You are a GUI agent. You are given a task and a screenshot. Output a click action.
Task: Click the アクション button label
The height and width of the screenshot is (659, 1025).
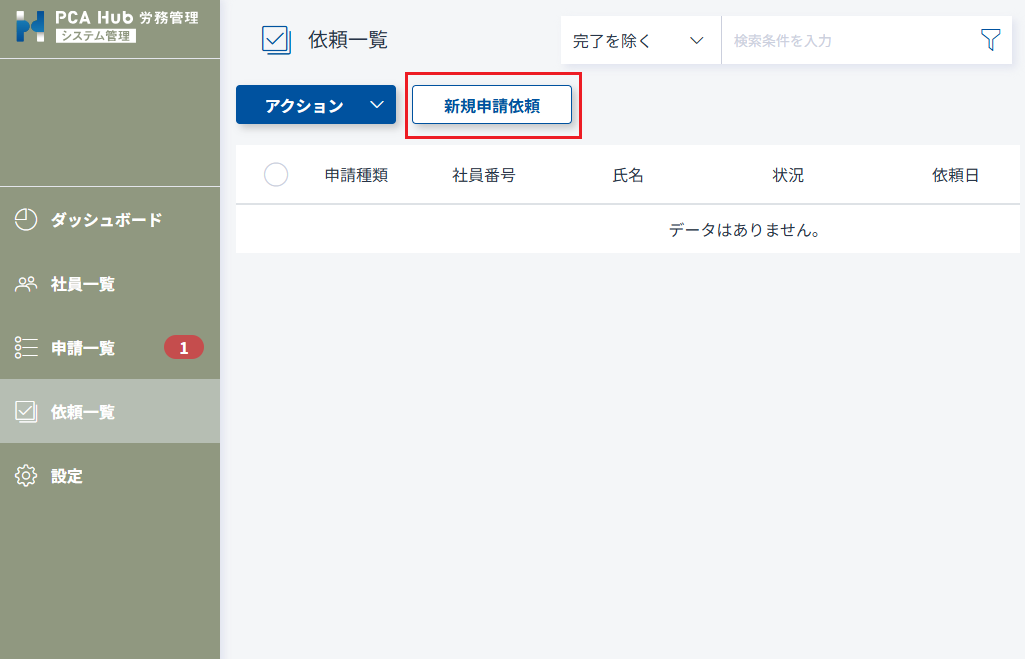(x=304, y=105)
